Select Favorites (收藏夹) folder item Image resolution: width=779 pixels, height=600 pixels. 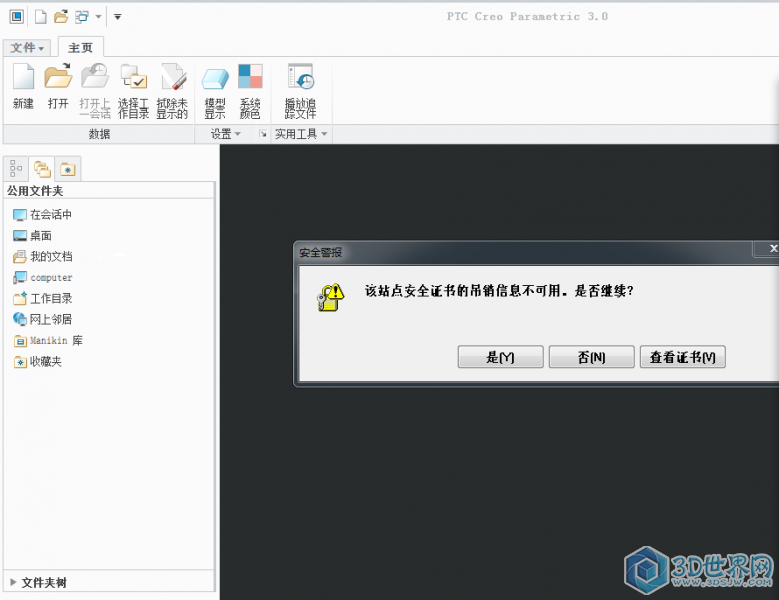coord(38,362)
